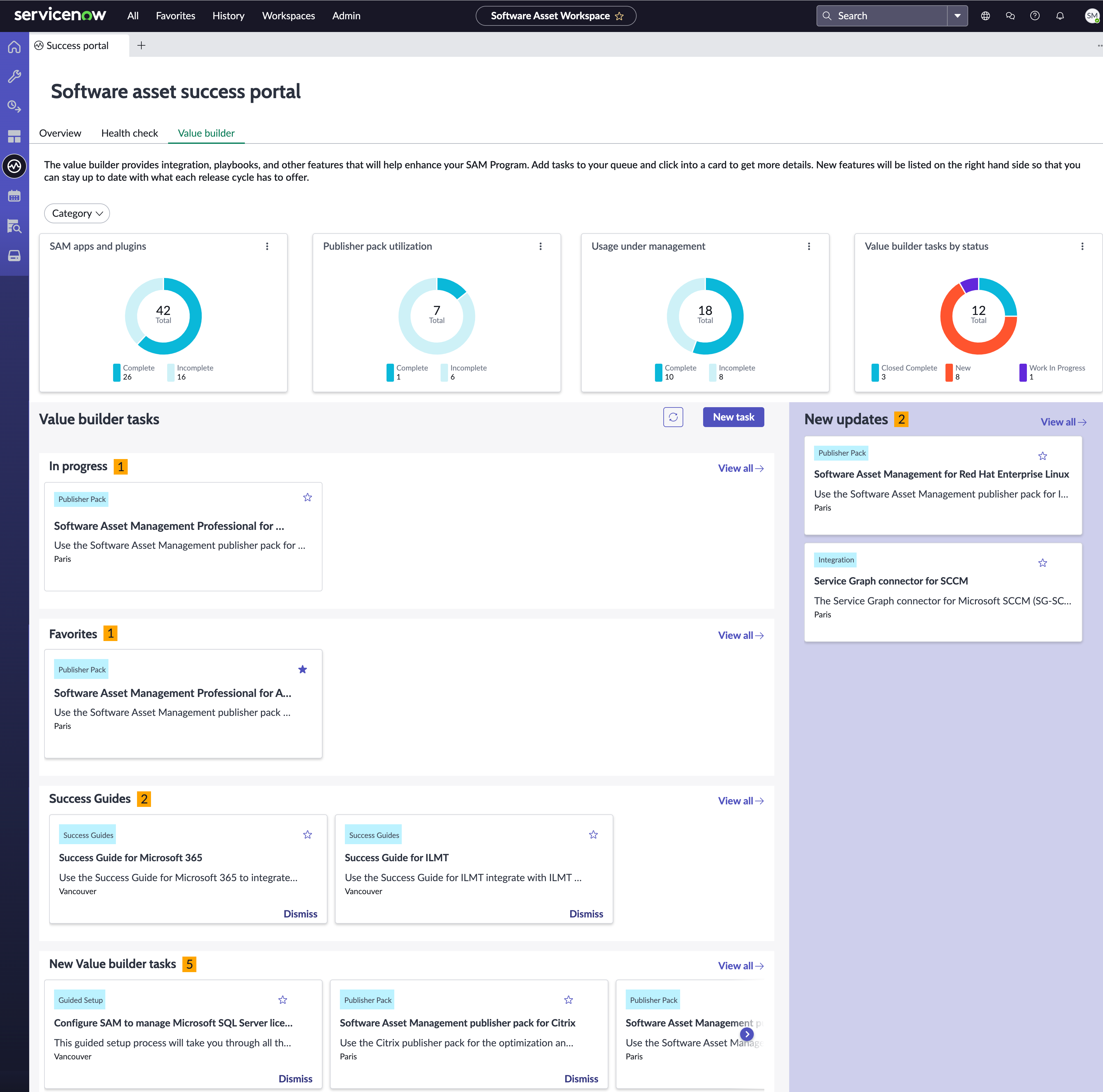This screenshot has width=1103, height=1092.
Task: Open Publisher pack utilization options menu
Action: 541,246
